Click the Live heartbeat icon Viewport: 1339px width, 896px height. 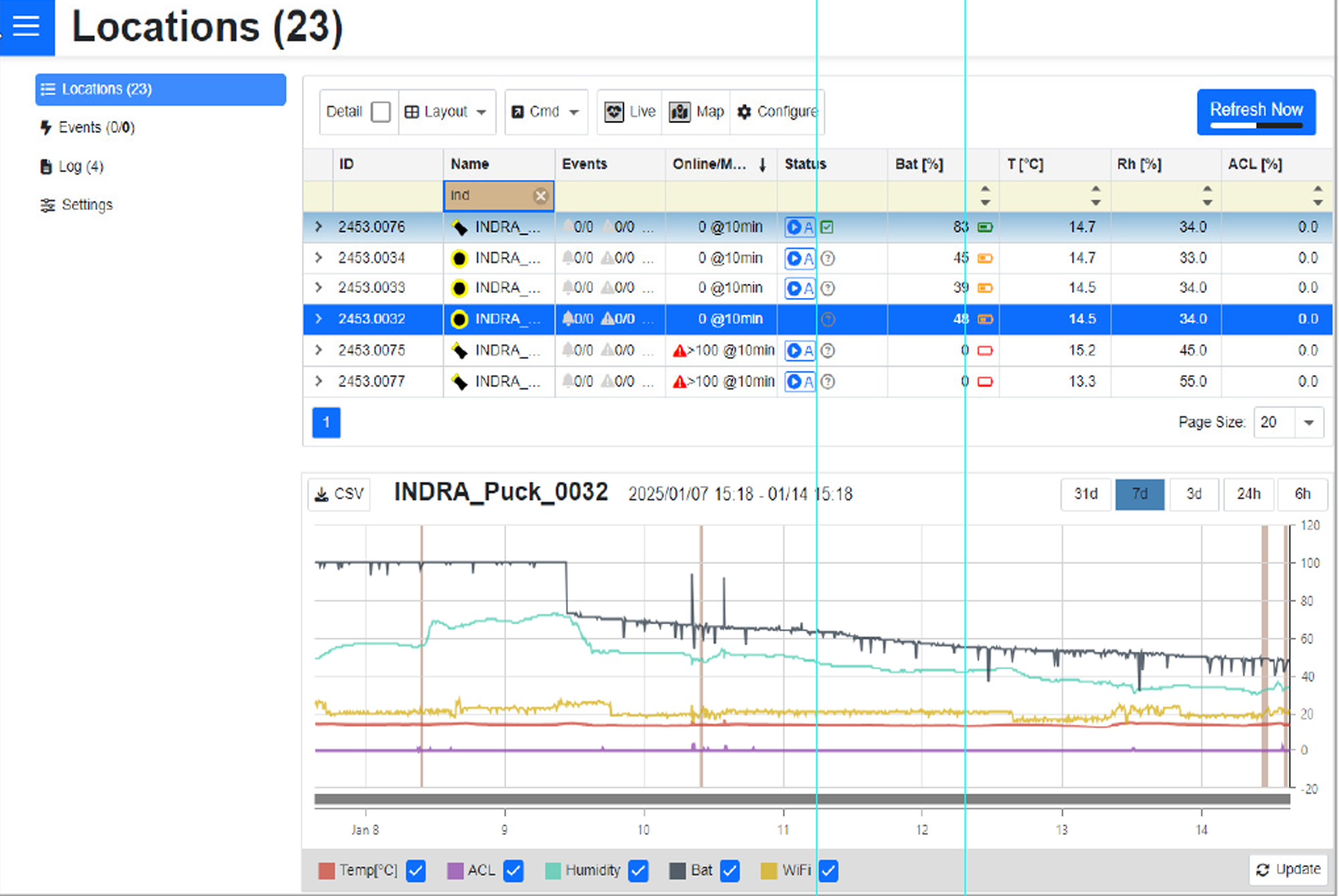[x=614, y=112]
